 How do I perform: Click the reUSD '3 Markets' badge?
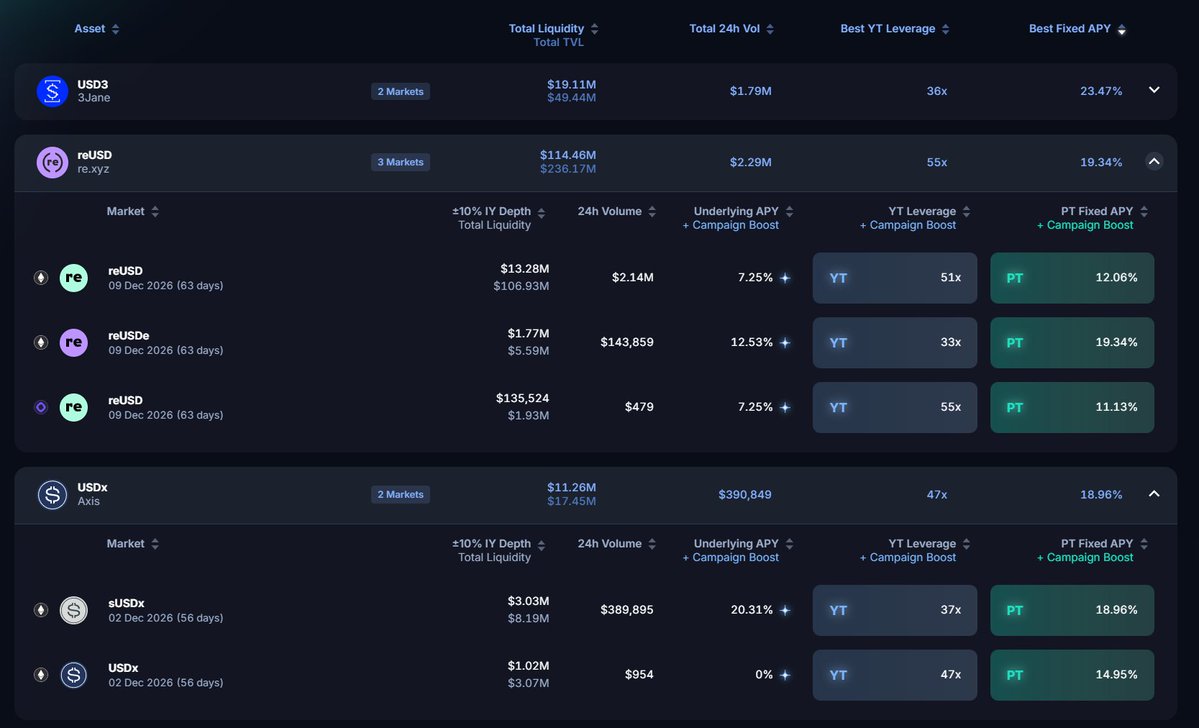click(400, 162)
